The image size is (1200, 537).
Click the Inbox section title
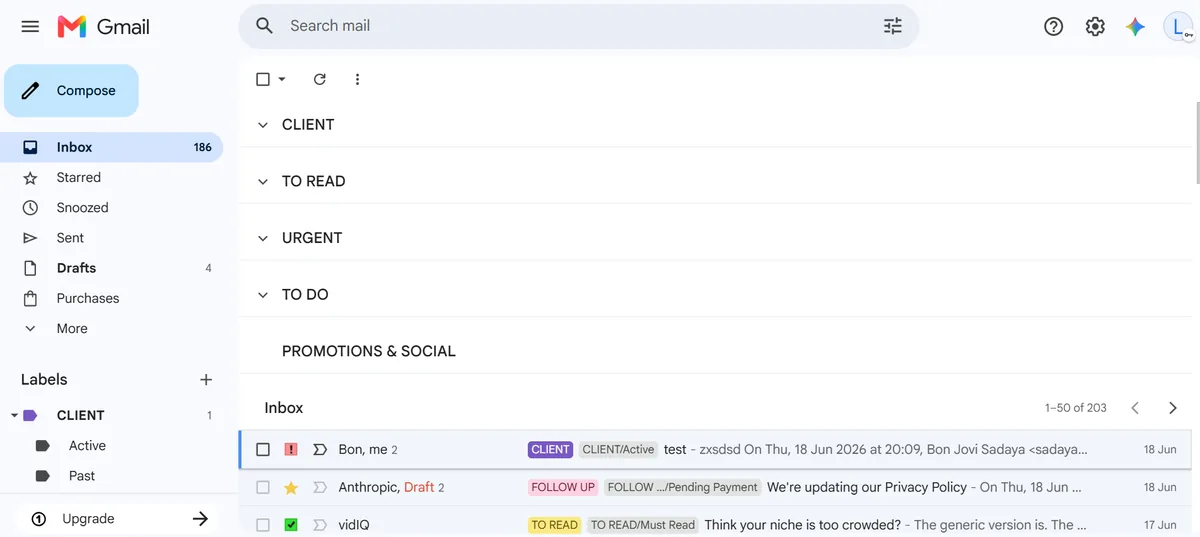pos(284,408)
